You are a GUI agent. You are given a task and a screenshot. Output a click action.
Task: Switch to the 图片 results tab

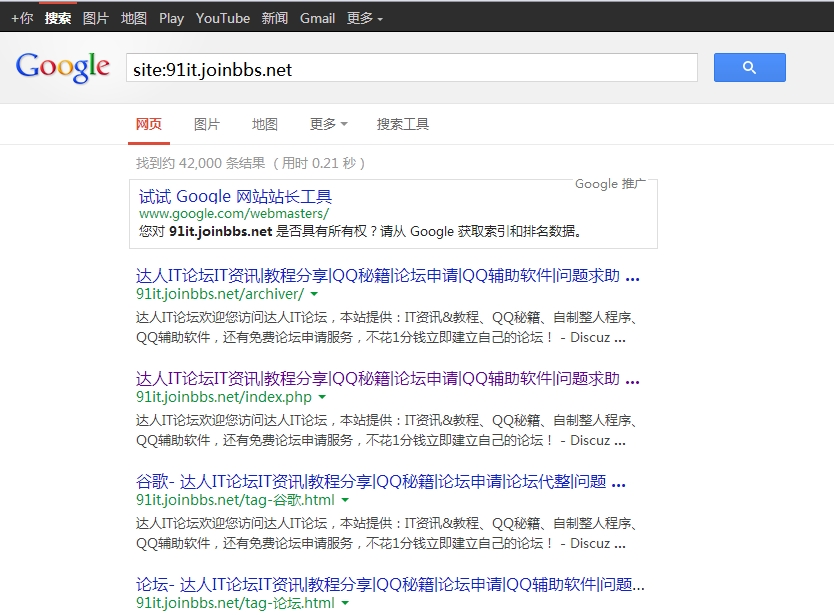coord(207,124)
